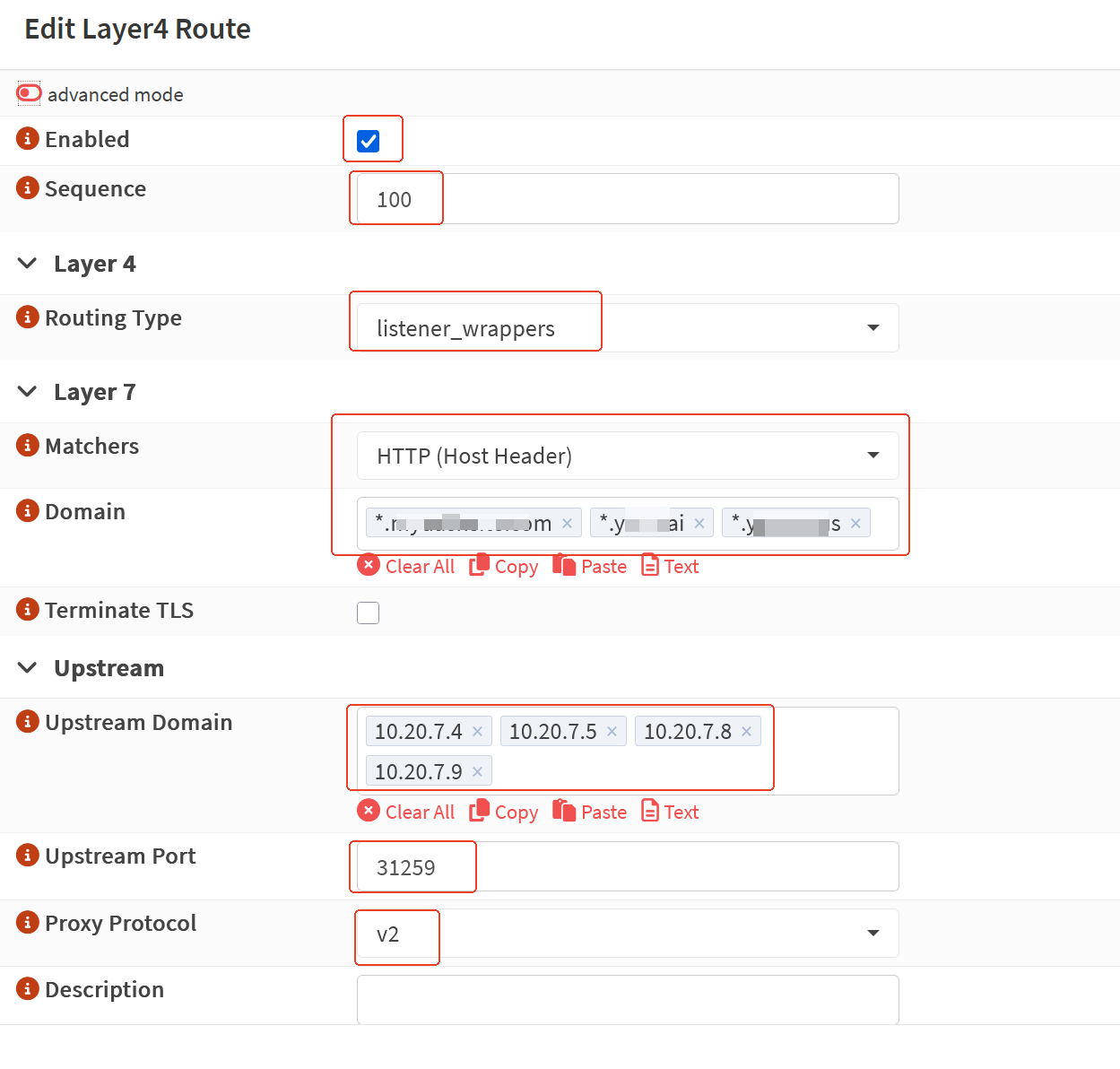This screenshot has width=1120, height=1069.
Task: Remove 10.20.7.9 upstream entry
Action: pyautogui.click(x=478, y=772)
